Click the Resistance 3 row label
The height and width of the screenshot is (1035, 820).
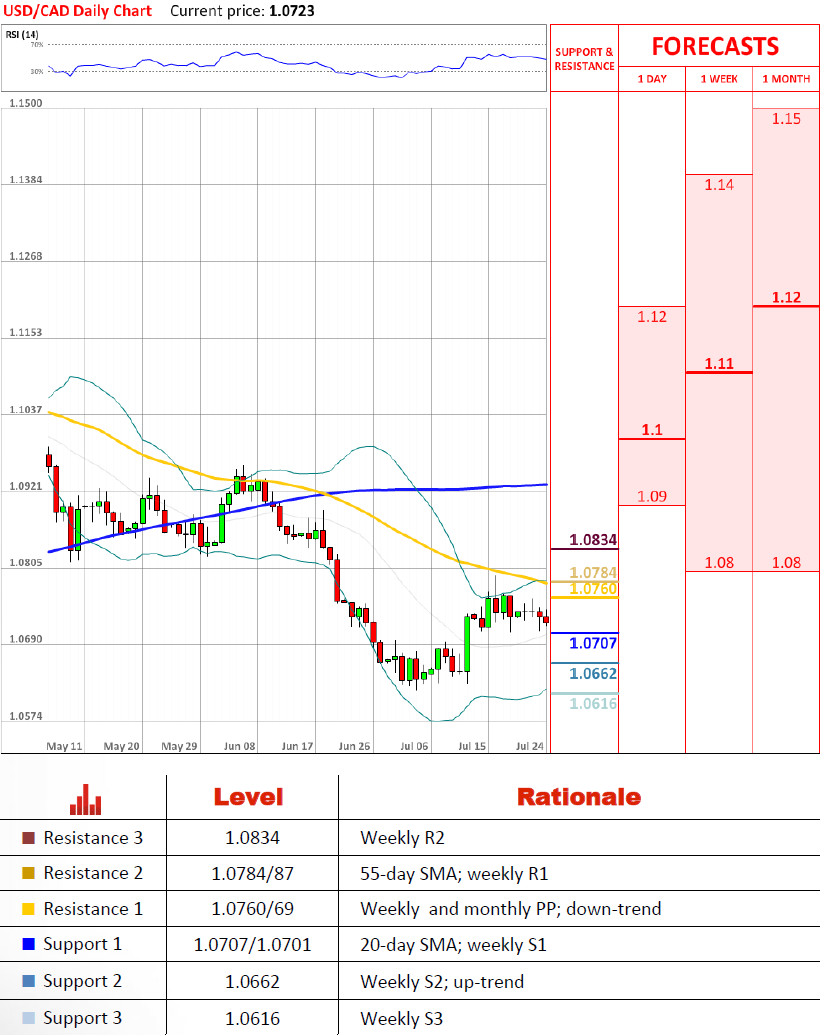(93, 838)
